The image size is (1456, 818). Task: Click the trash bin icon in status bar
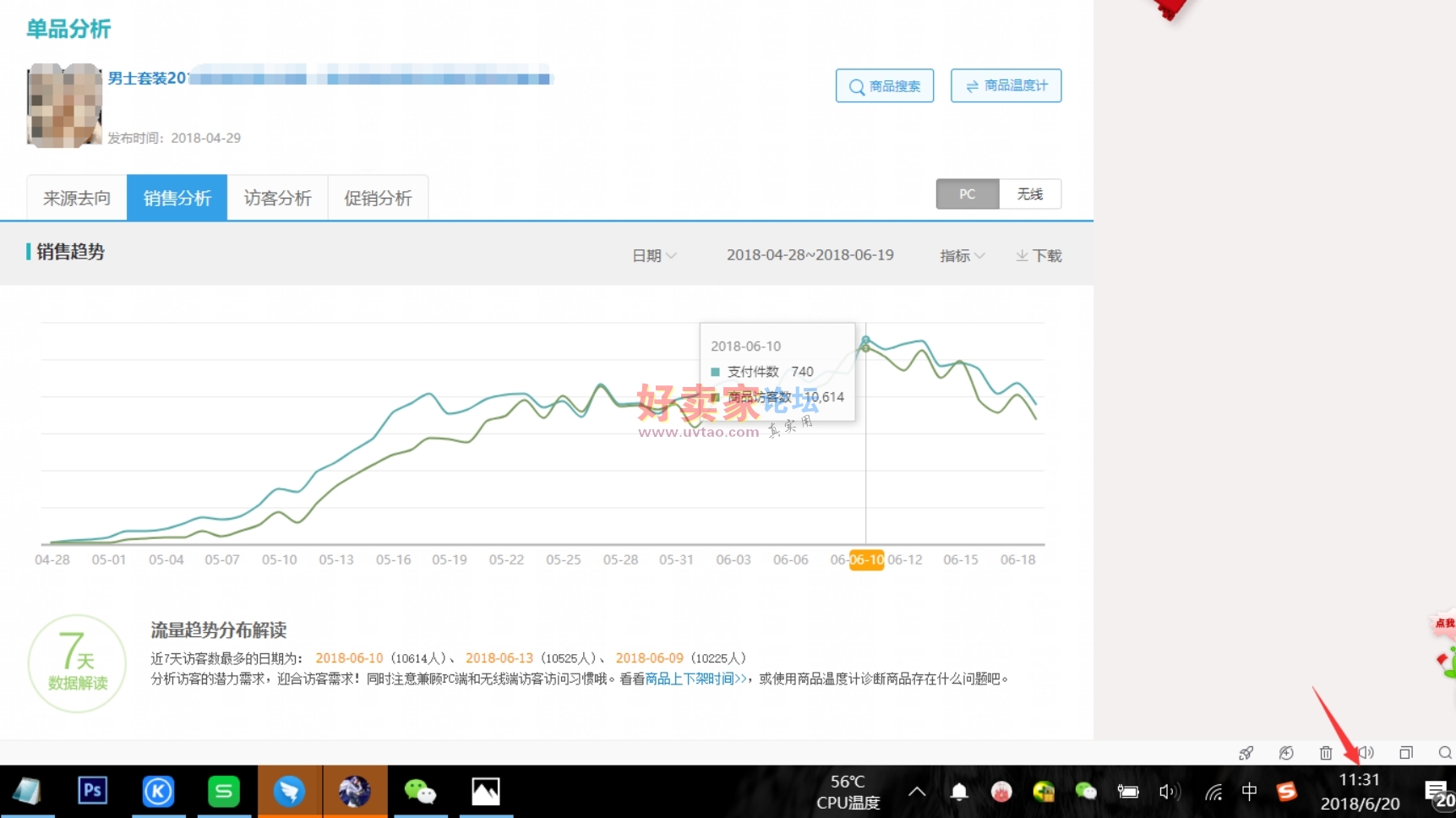(1325, 753)
